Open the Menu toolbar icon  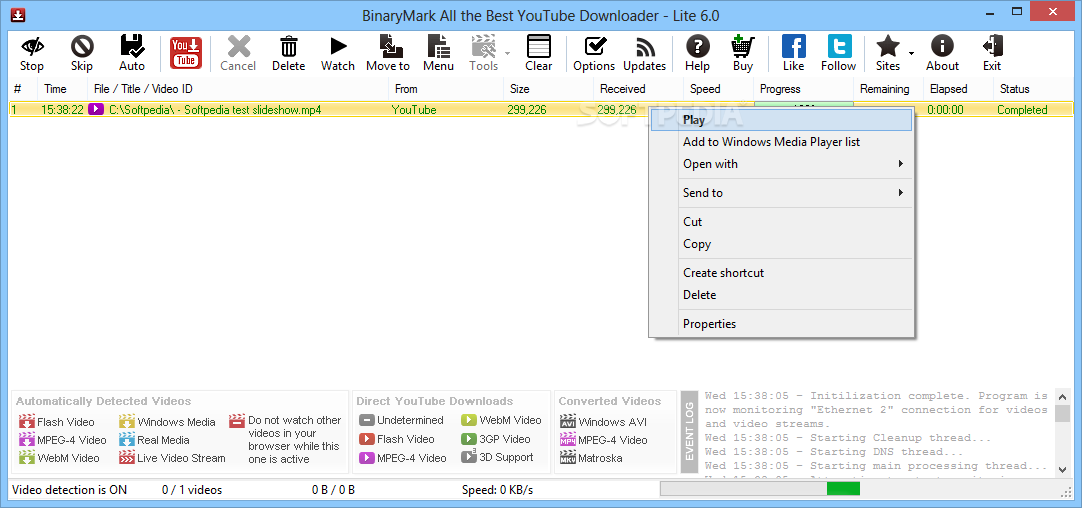click(x=438, y=47)
